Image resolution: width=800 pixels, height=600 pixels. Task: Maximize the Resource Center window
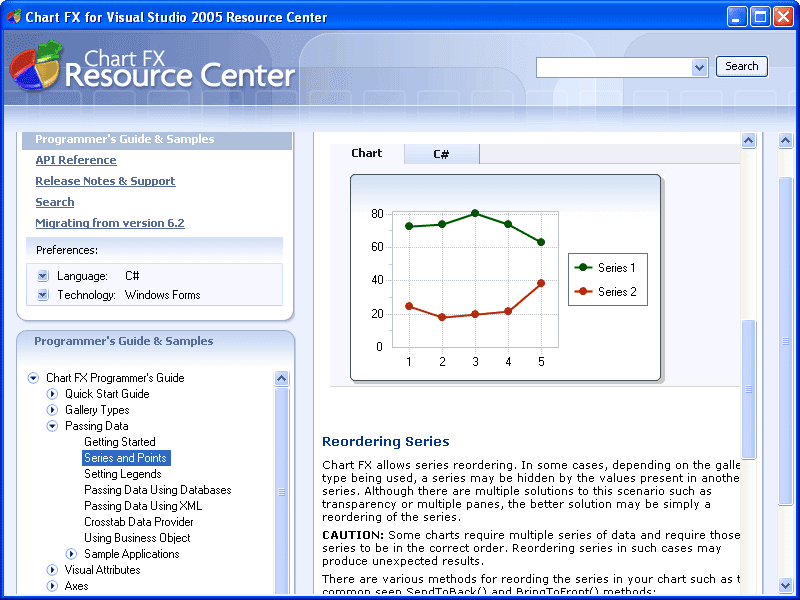coord(760,17)
